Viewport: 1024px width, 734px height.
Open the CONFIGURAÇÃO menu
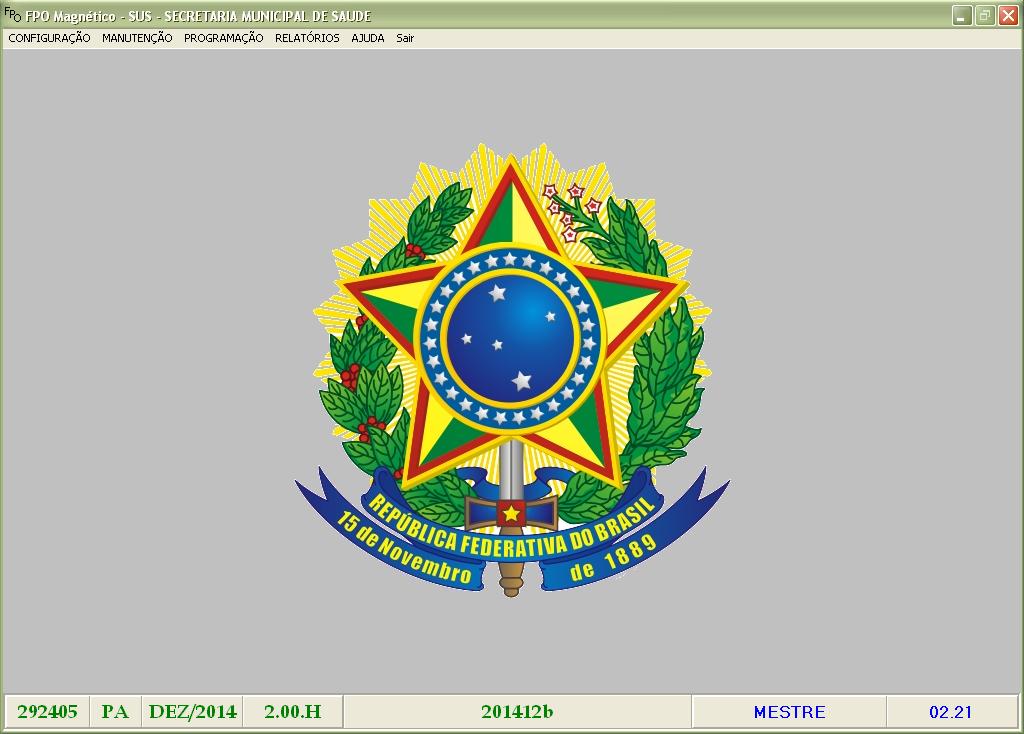point(49,38)
